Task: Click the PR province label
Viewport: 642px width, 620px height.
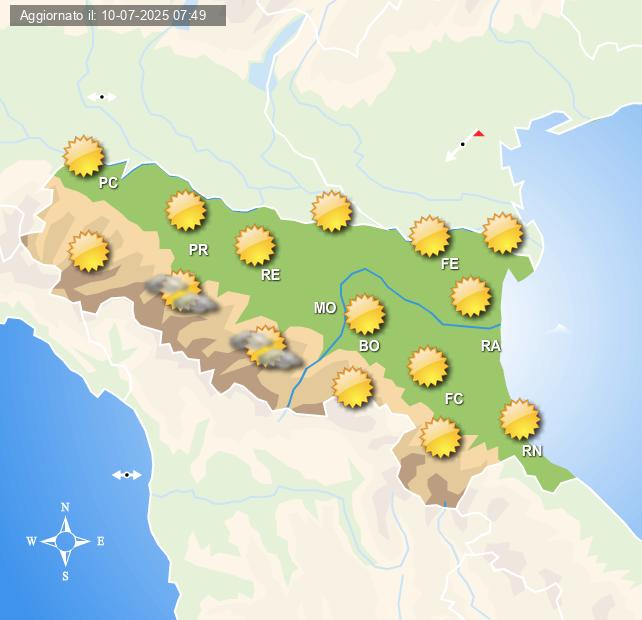Action: click(199, 249)
